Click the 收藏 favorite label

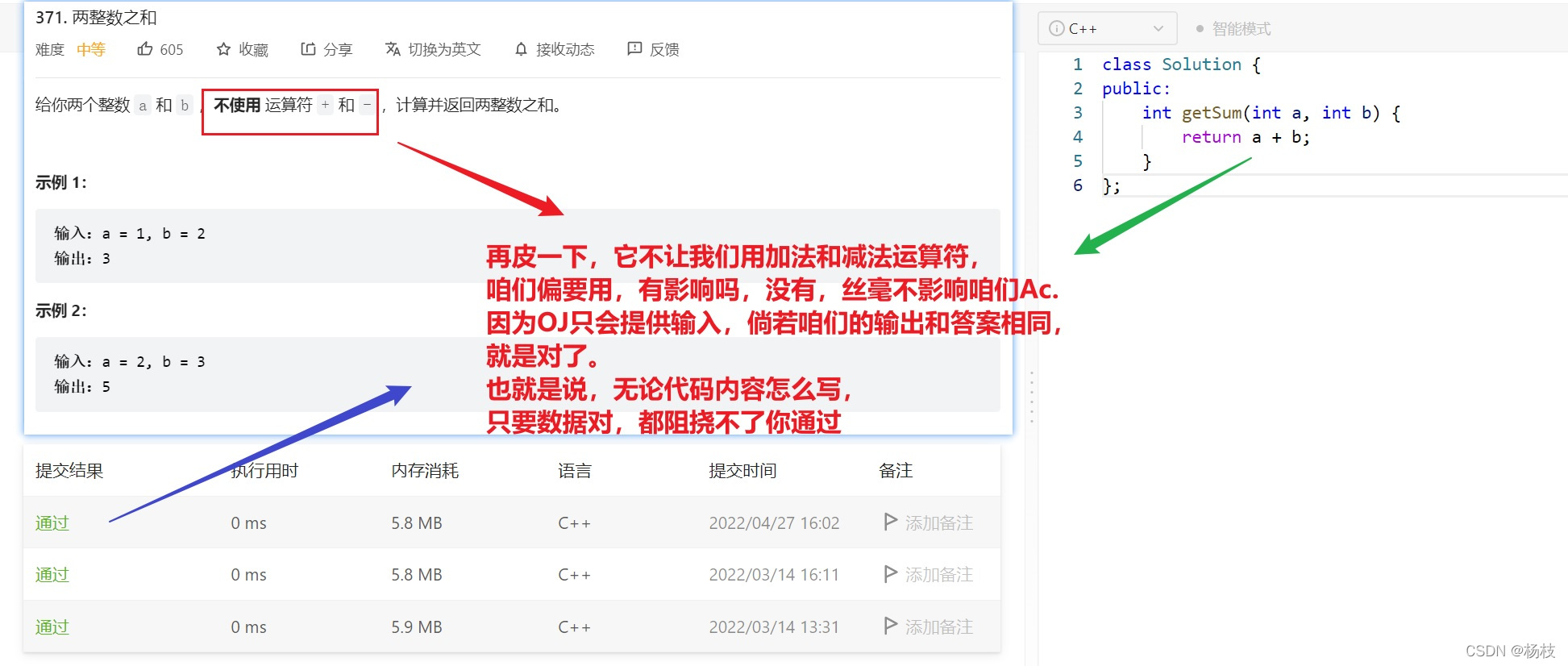click(253, 50)
